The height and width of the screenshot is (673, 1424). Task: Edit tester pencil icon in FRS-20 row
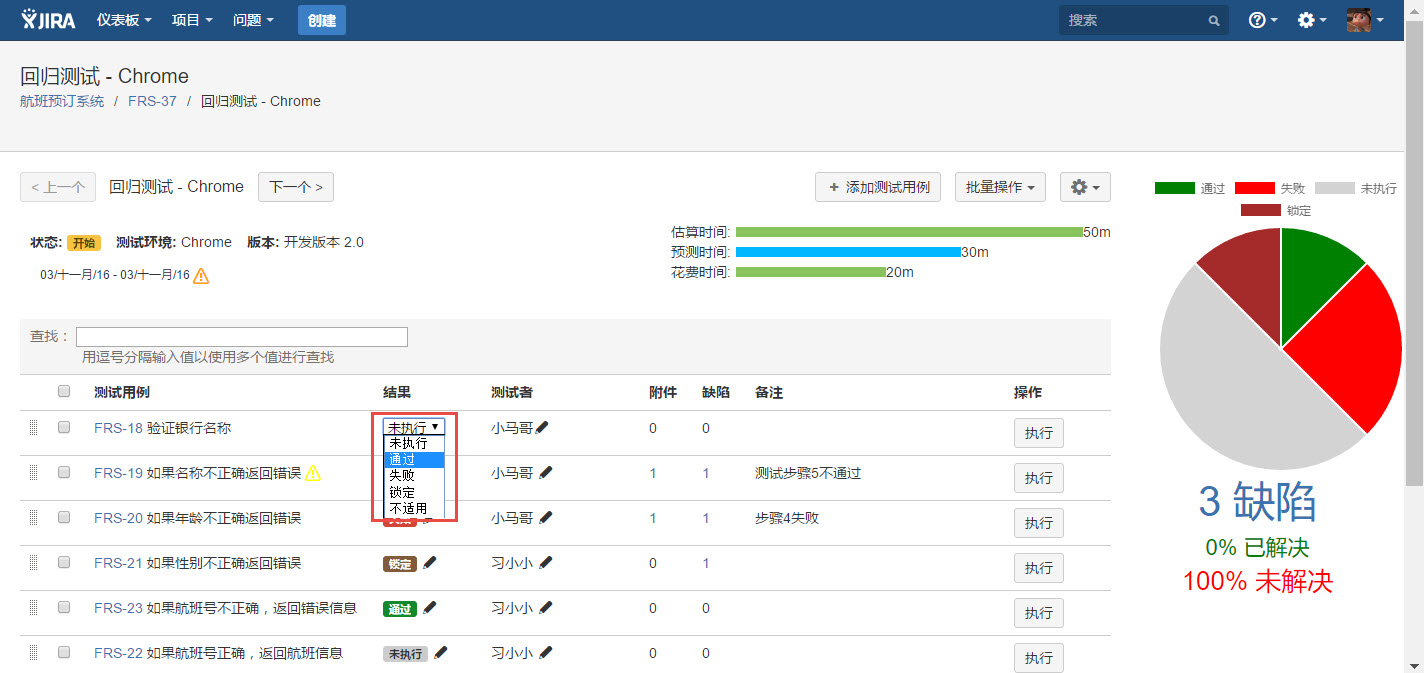click(546, 517)
